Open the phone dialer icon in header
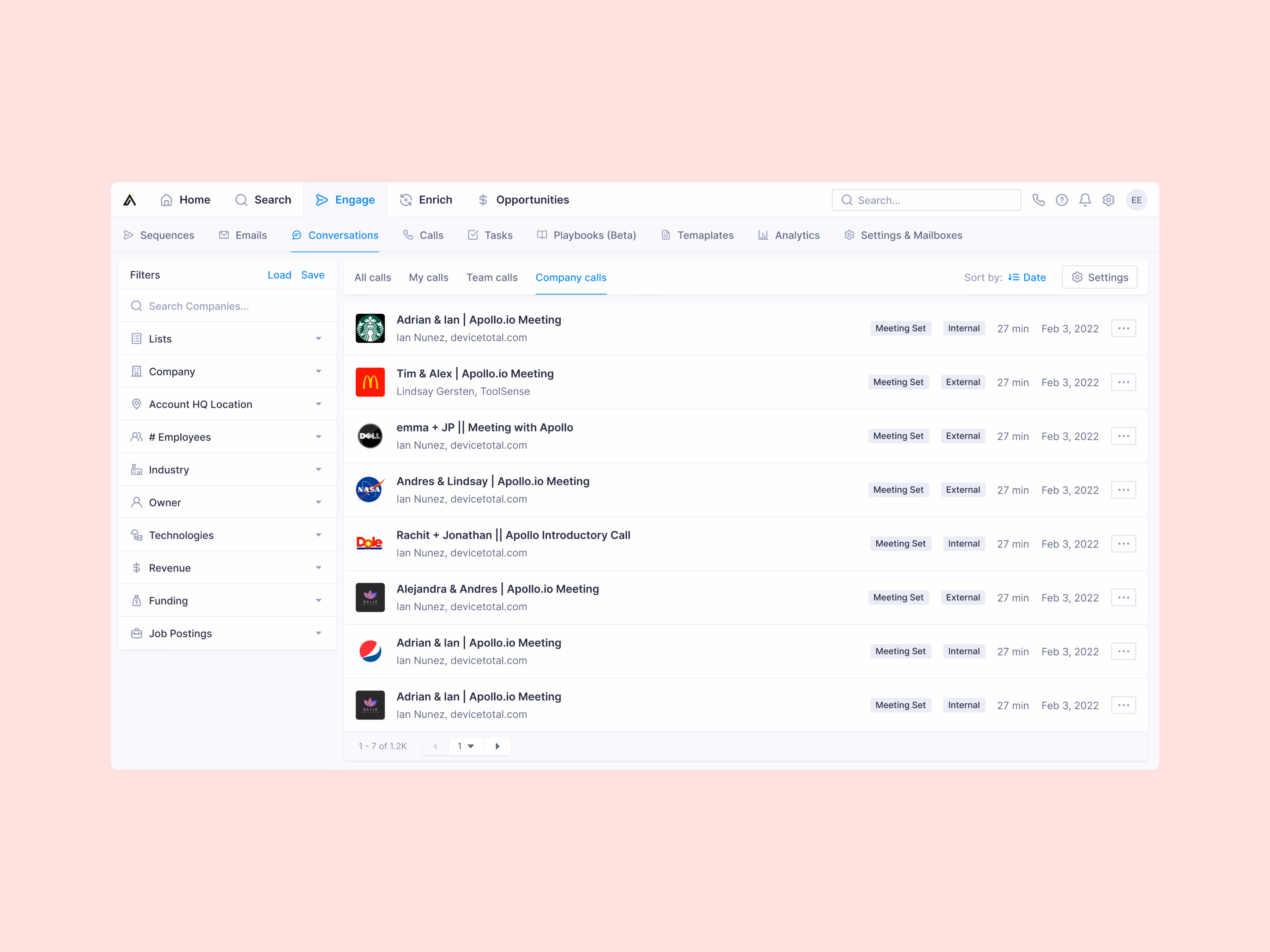Viewport: 1270px width, 952px height. (x=1038, y=200)
